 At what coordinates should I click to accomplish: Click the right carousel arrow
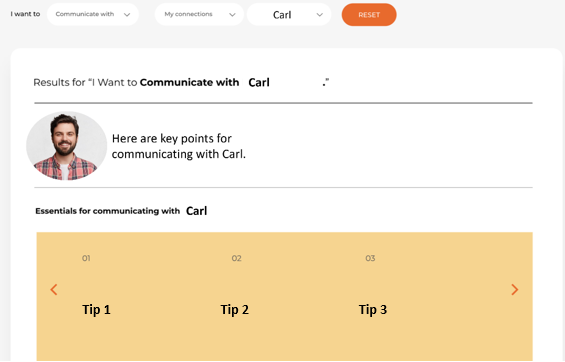[x=515, y=290]
